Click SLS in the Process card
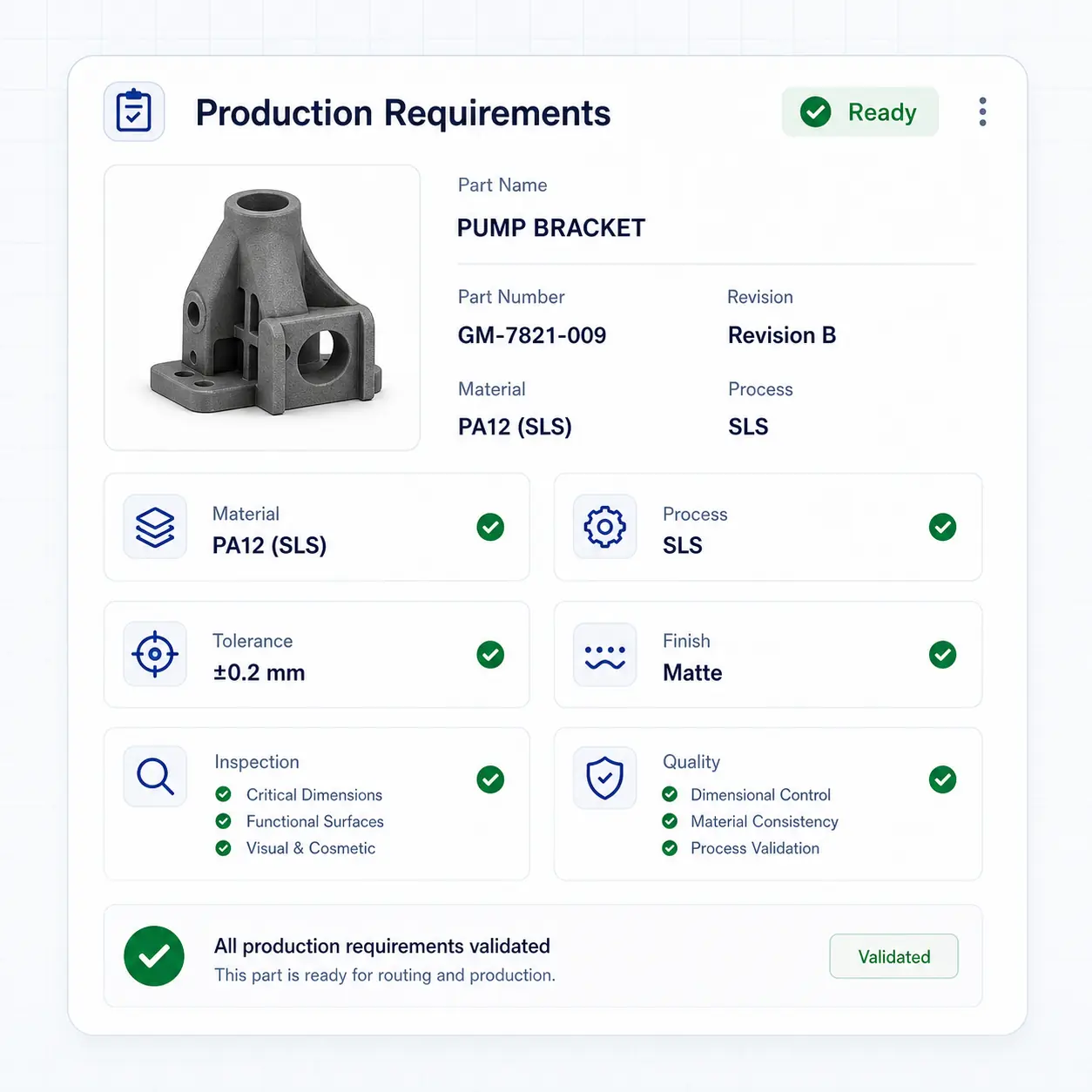 [x=683, y=545]
